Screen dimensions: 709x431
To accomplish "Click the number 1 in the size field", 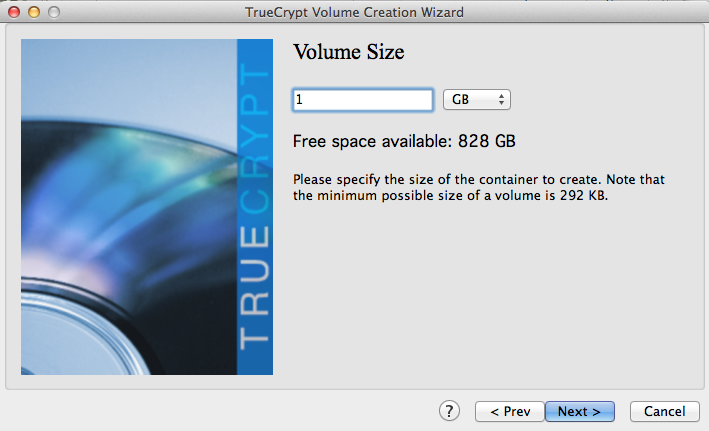I will (300, 100).
